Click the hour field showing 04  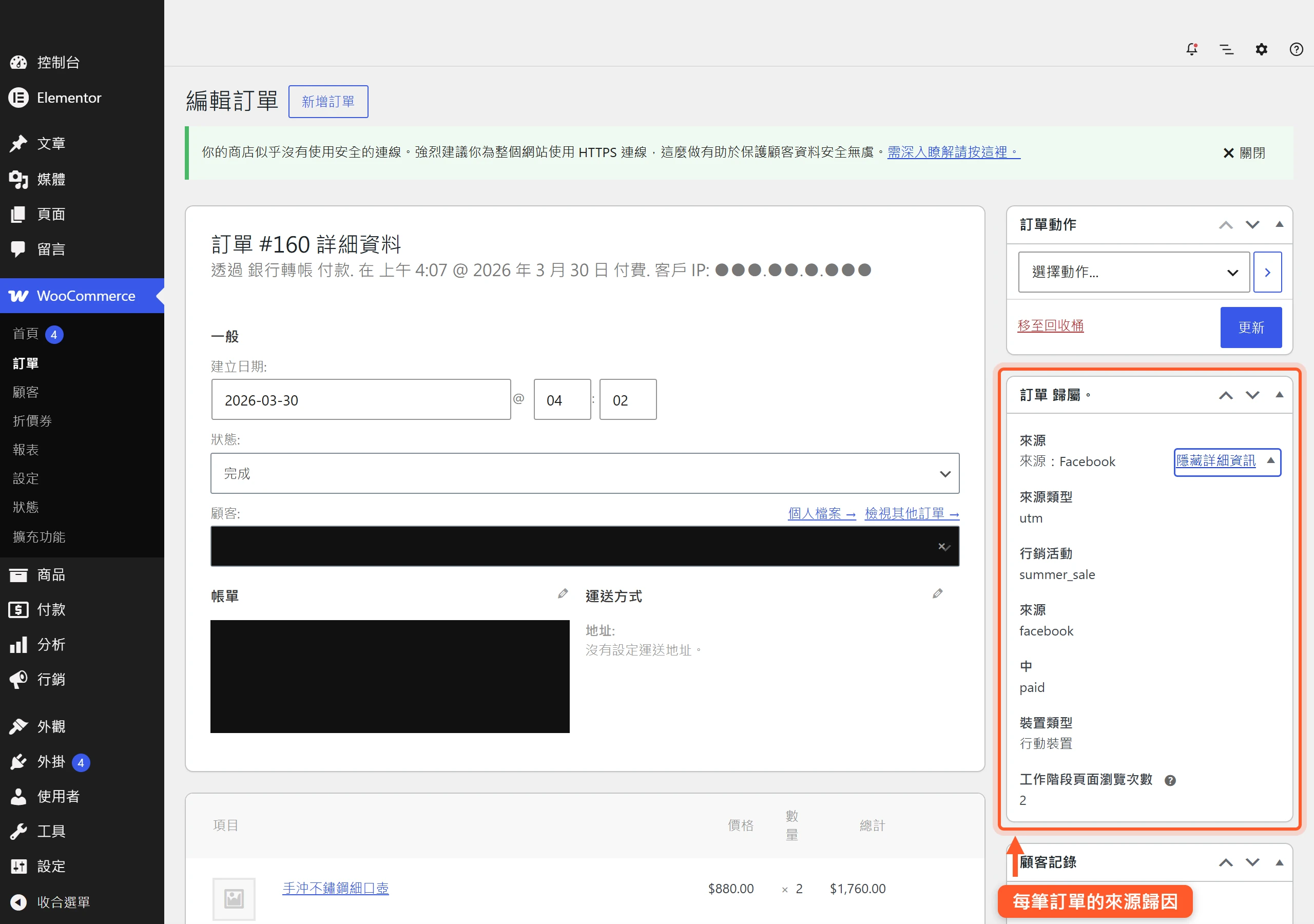[562, 399]
